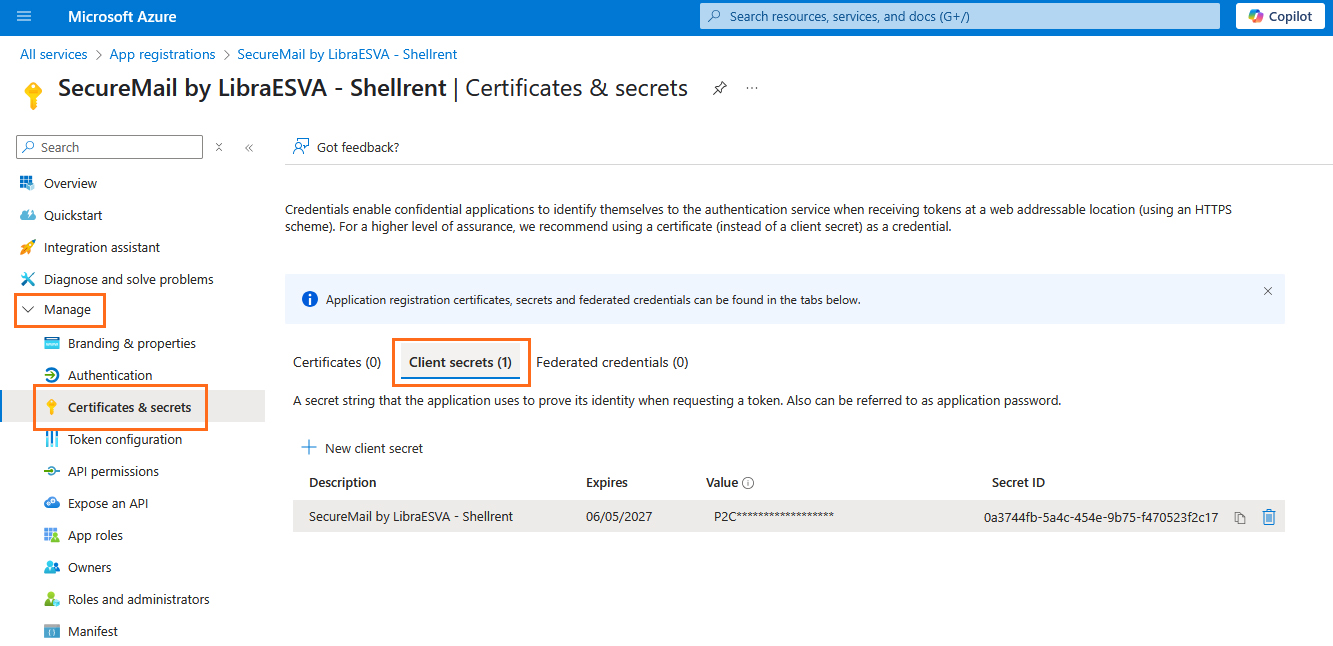
Task: Click New client secret button
Action: click(x=362, y=448)
